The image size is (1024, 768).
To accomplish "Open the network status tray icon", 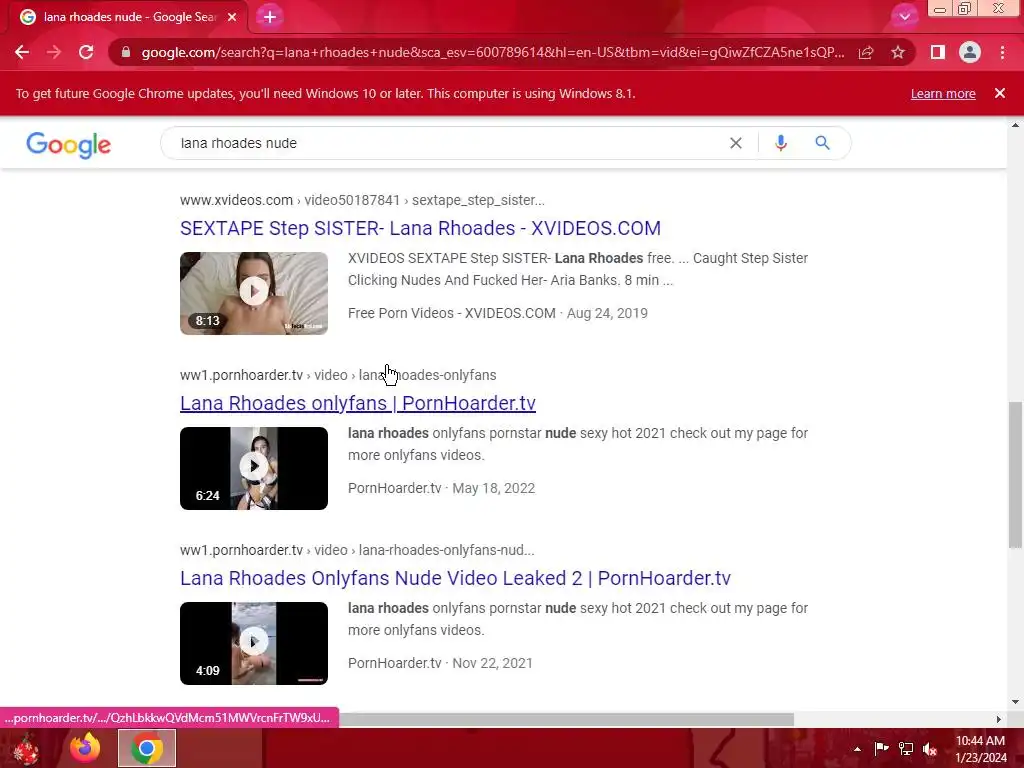I will [906, 748].
